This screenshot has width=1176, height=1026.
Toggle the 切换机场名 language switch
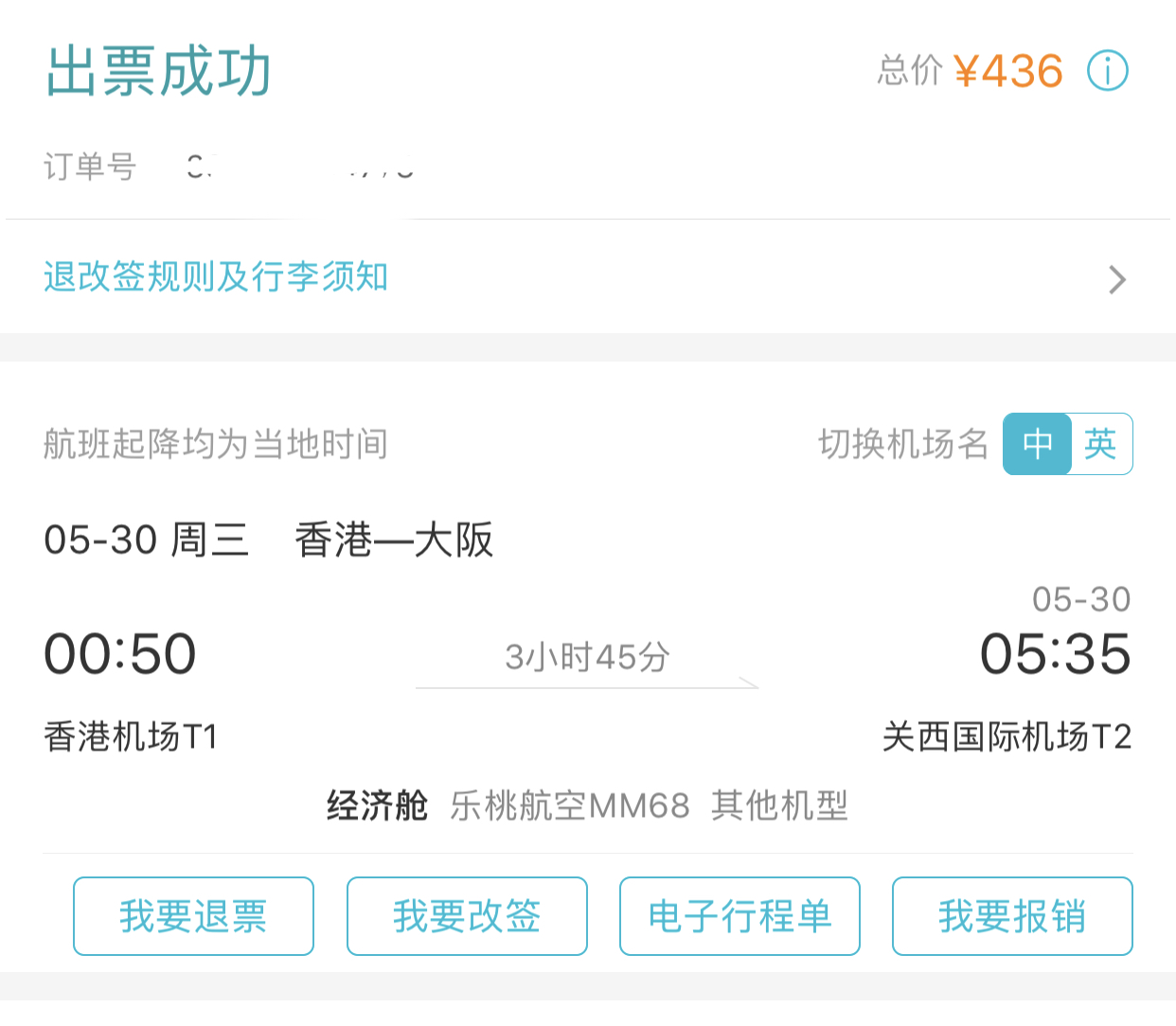(1067, 444)
